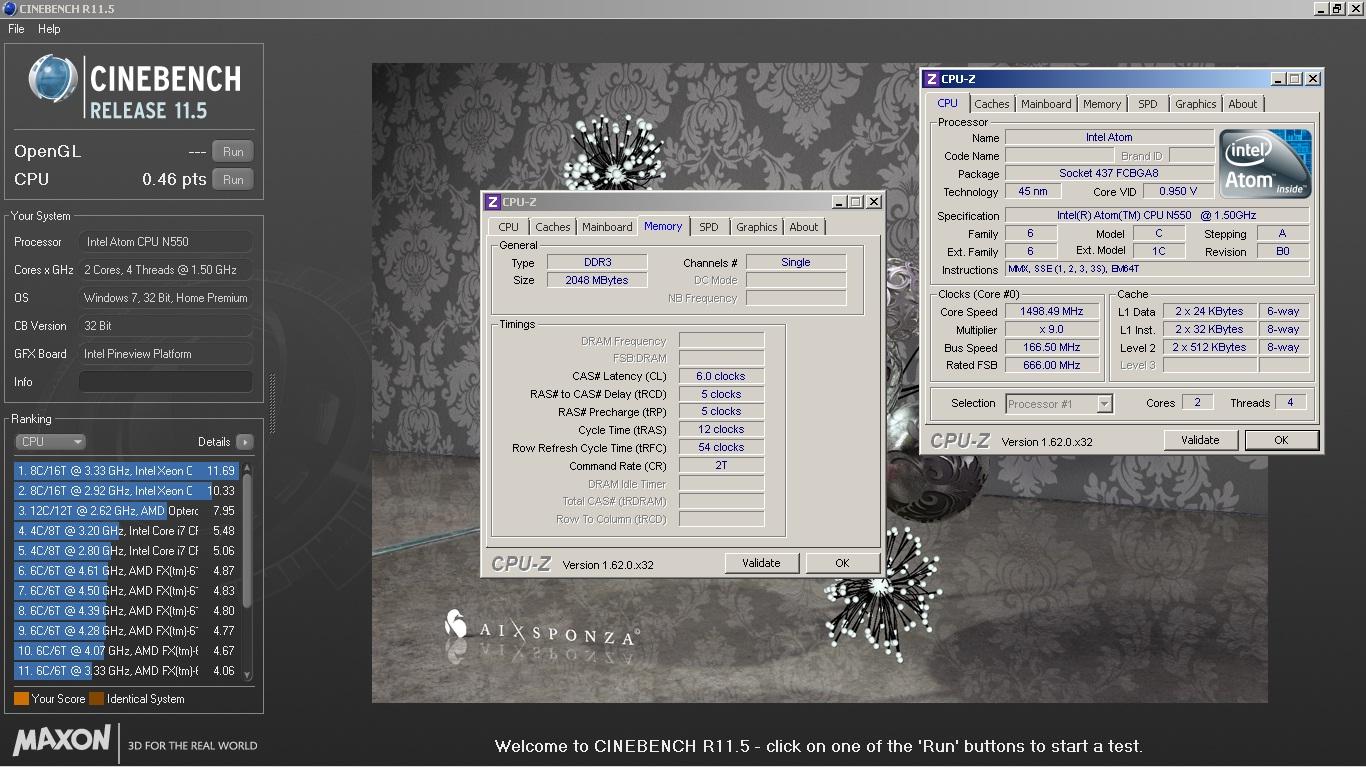Click the Intel Atom inside logo
Screen dimensions: 1366x768
[1266, 164]
